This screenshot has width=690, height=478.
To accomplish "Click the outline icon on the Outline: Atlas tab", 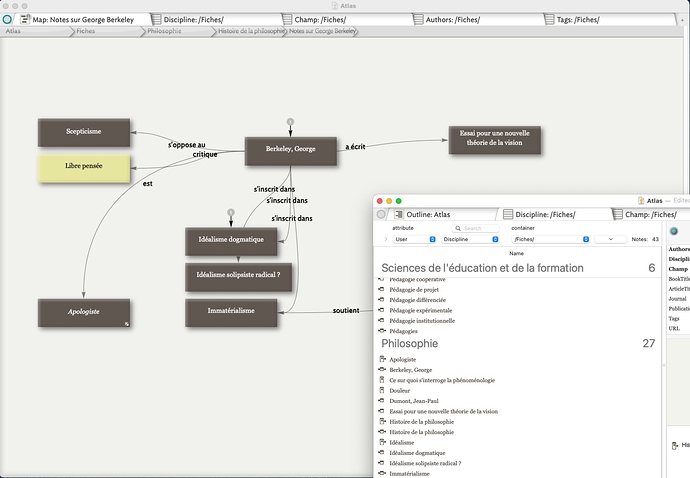I will [399, 214].
